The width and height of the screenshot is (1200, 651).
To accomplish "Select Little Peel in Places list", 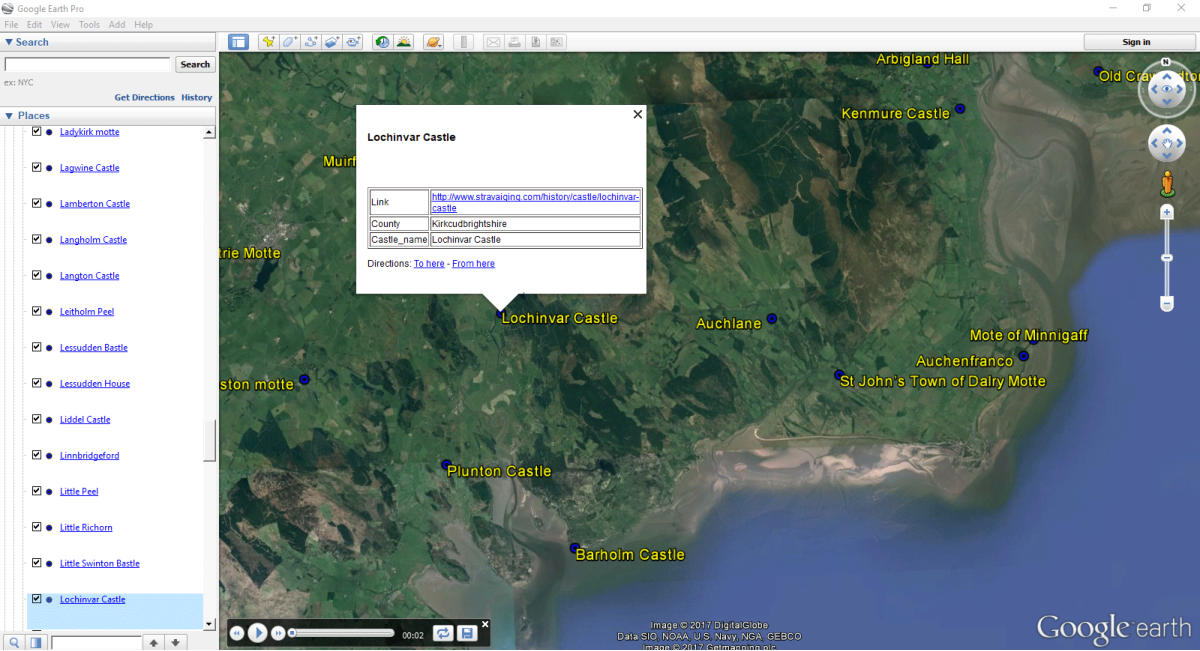I will 79,492.
